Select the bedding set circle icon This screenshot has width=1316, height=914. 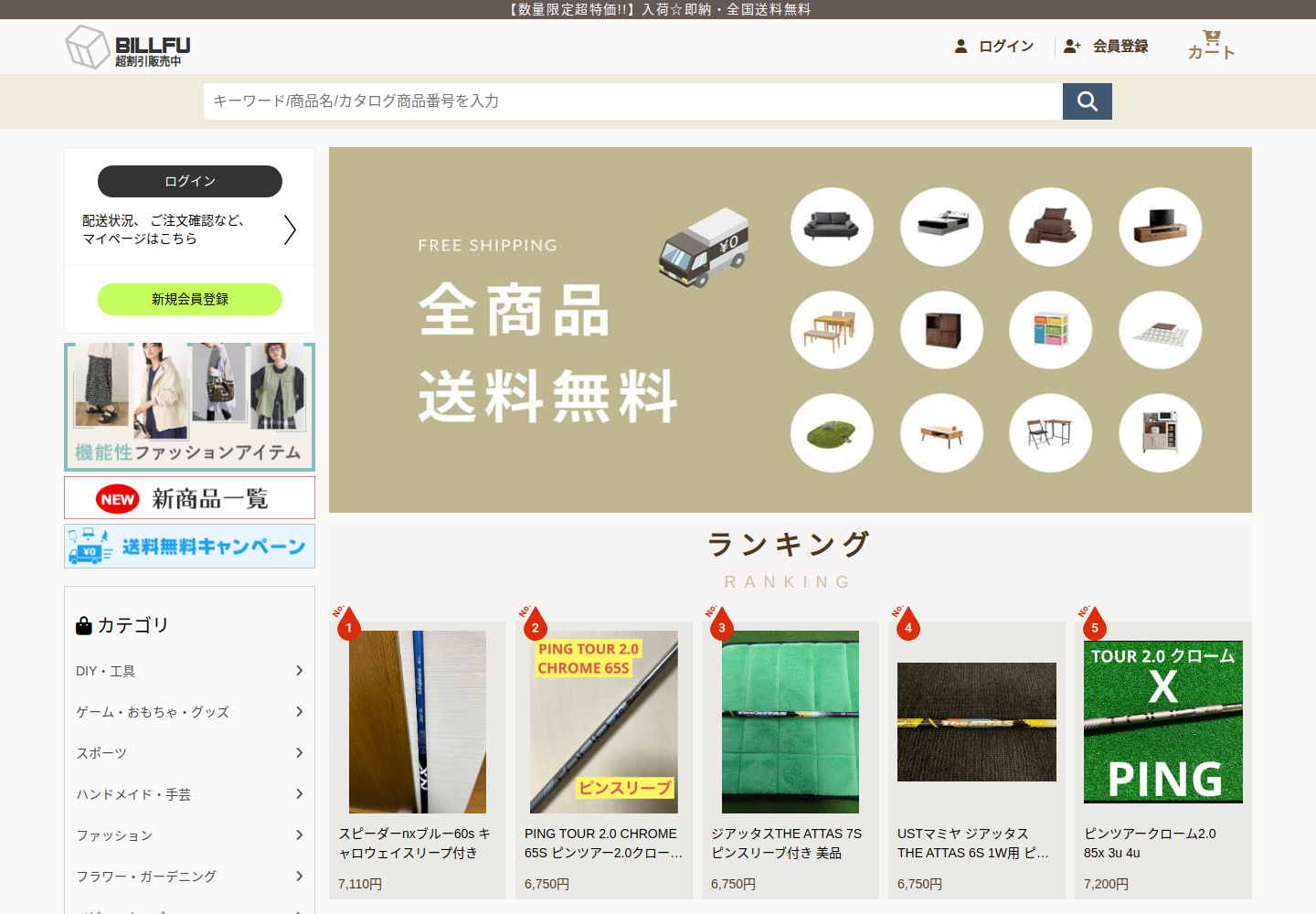click(x=1051, y=227)
